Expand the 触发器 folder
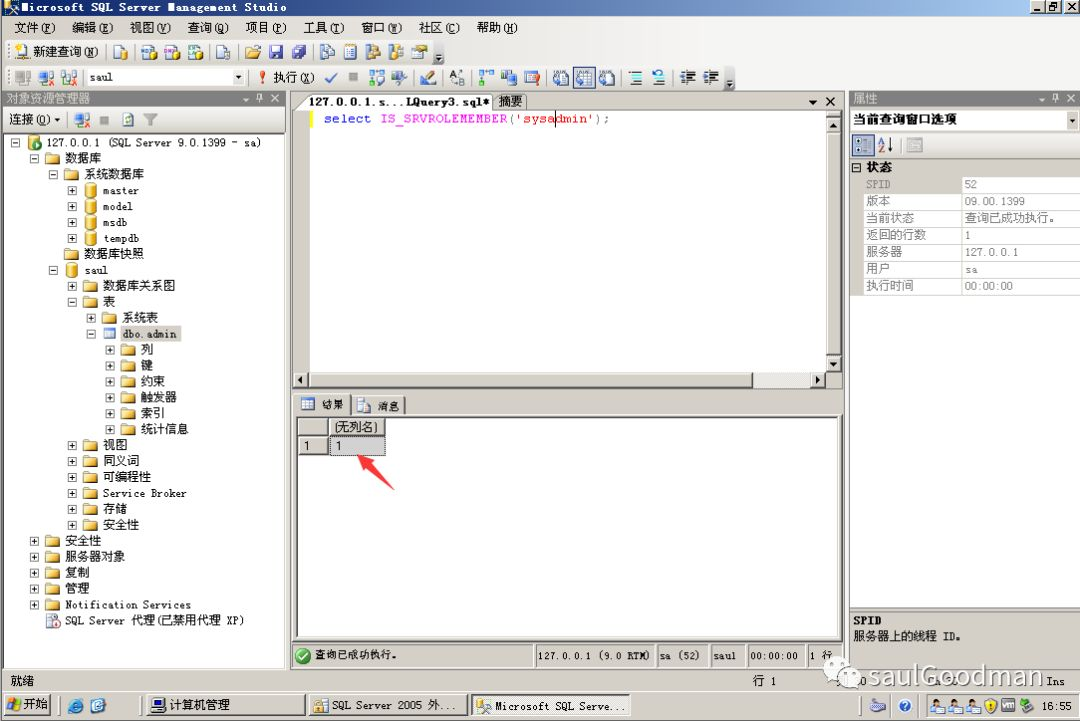The height and width of the screenshot is (721, 1080). tap(110, 397)
